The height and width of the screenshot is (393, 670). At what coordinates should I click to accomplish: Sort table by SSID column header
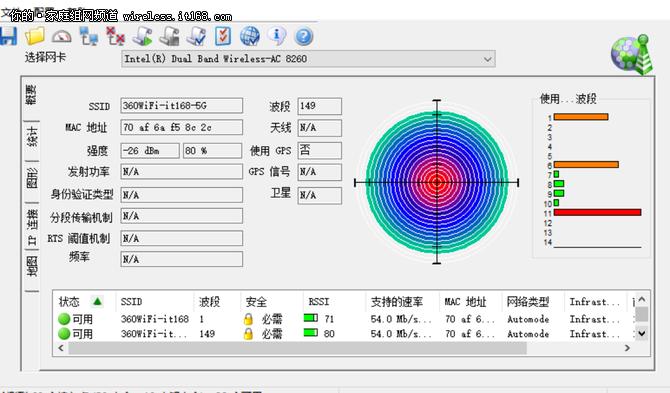[x=154, y=302]
